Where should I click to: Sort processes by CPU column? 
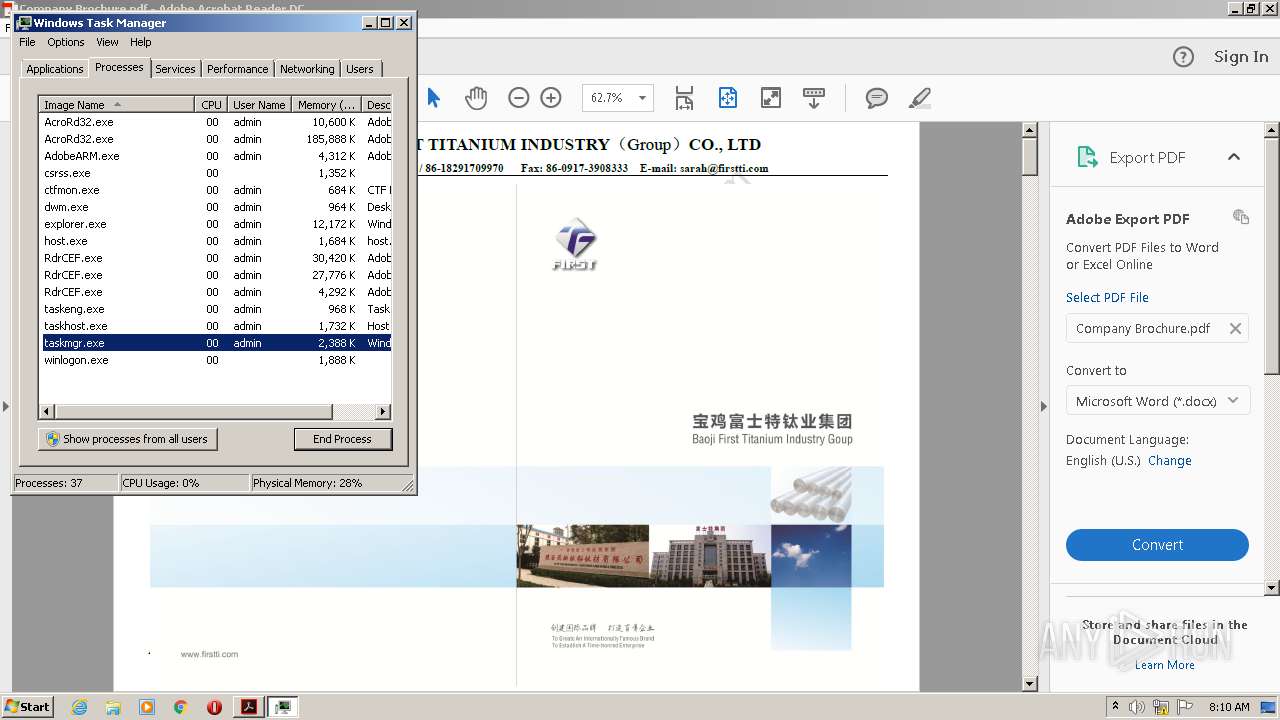211,104
